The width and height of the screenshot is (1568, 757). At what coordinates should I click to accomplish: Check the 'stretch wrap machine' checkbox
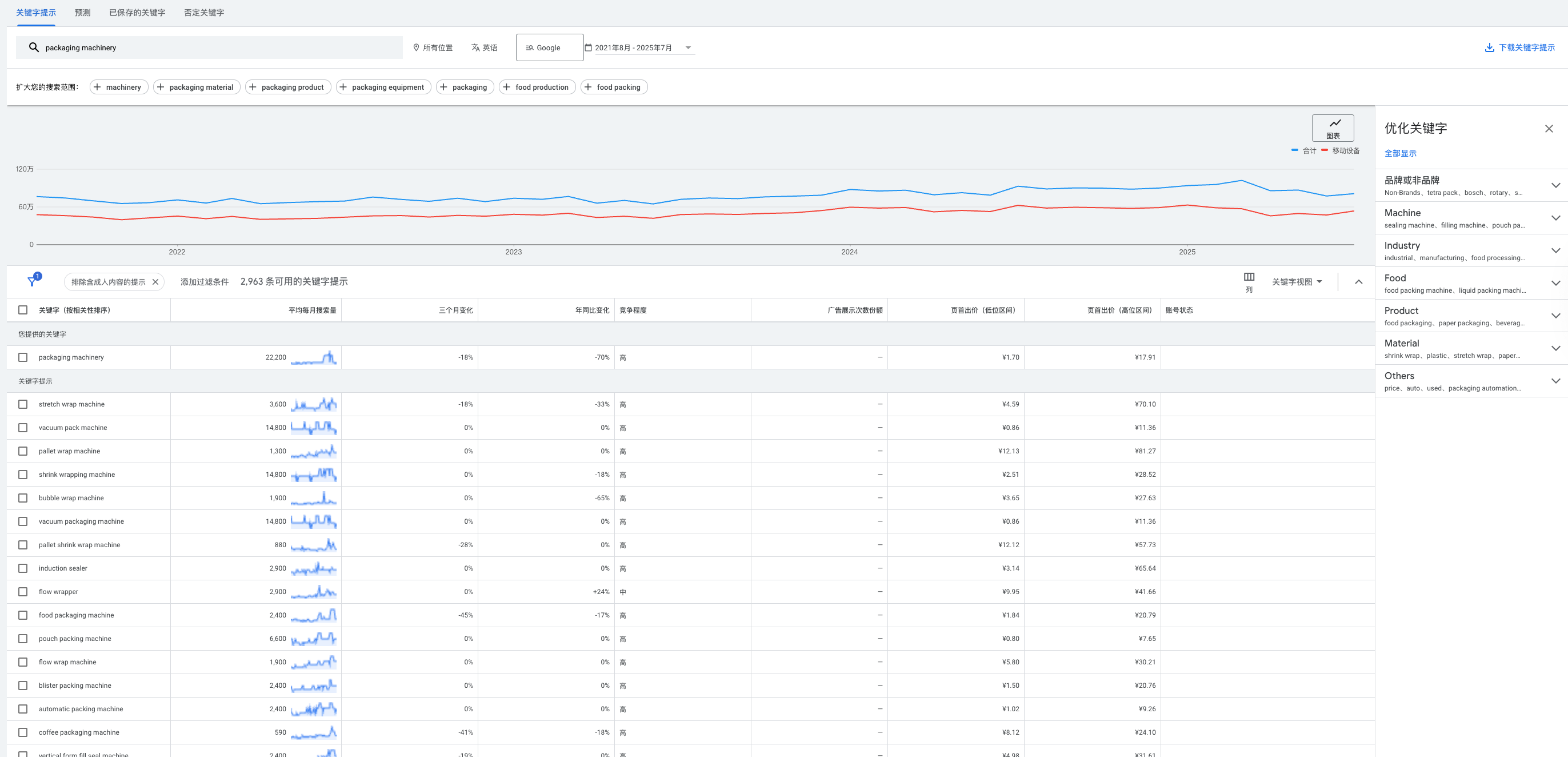[23, 404]
